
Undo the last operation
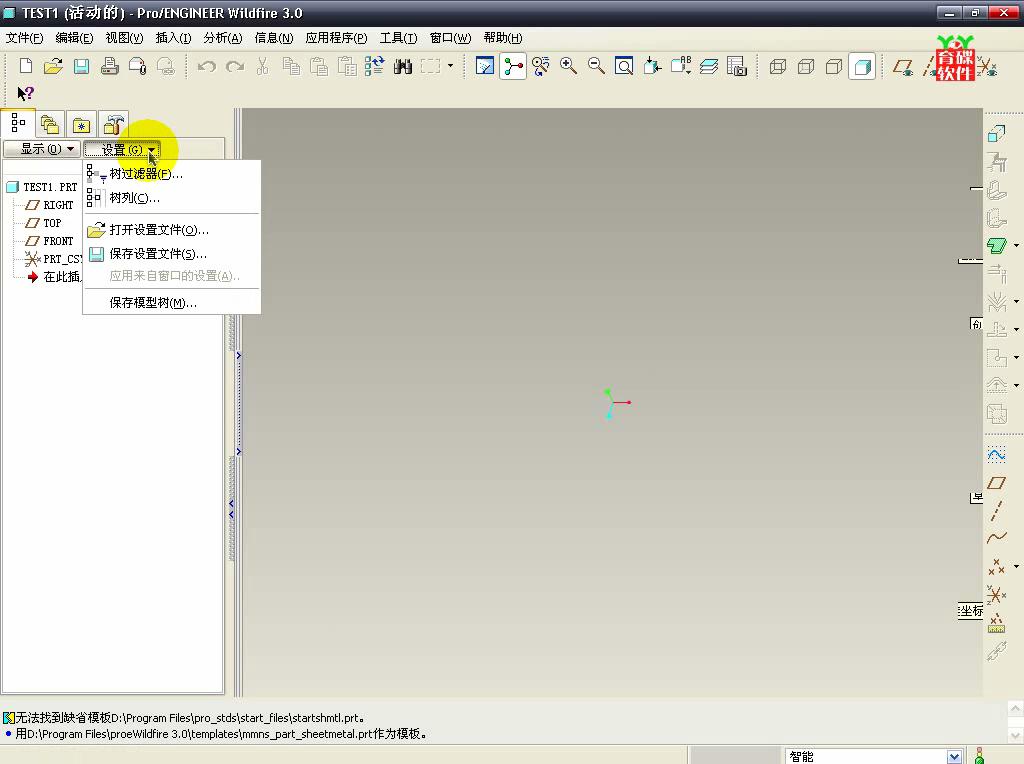pyautogui.click(x=206, y=66)
